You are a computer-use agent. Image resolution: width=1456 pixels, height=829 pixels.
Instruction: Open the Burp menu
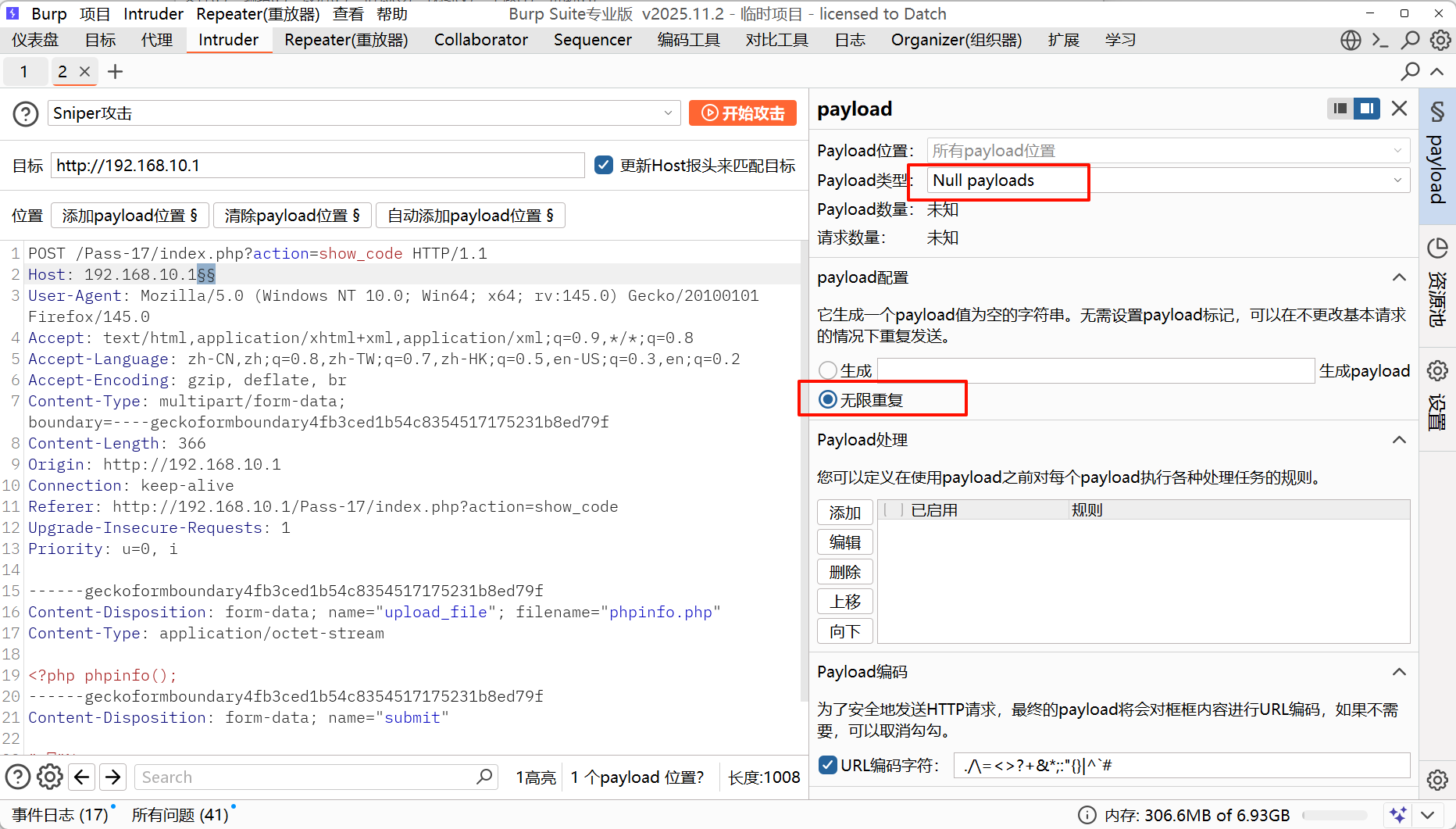pyautogui.click(x=49, y=14)
